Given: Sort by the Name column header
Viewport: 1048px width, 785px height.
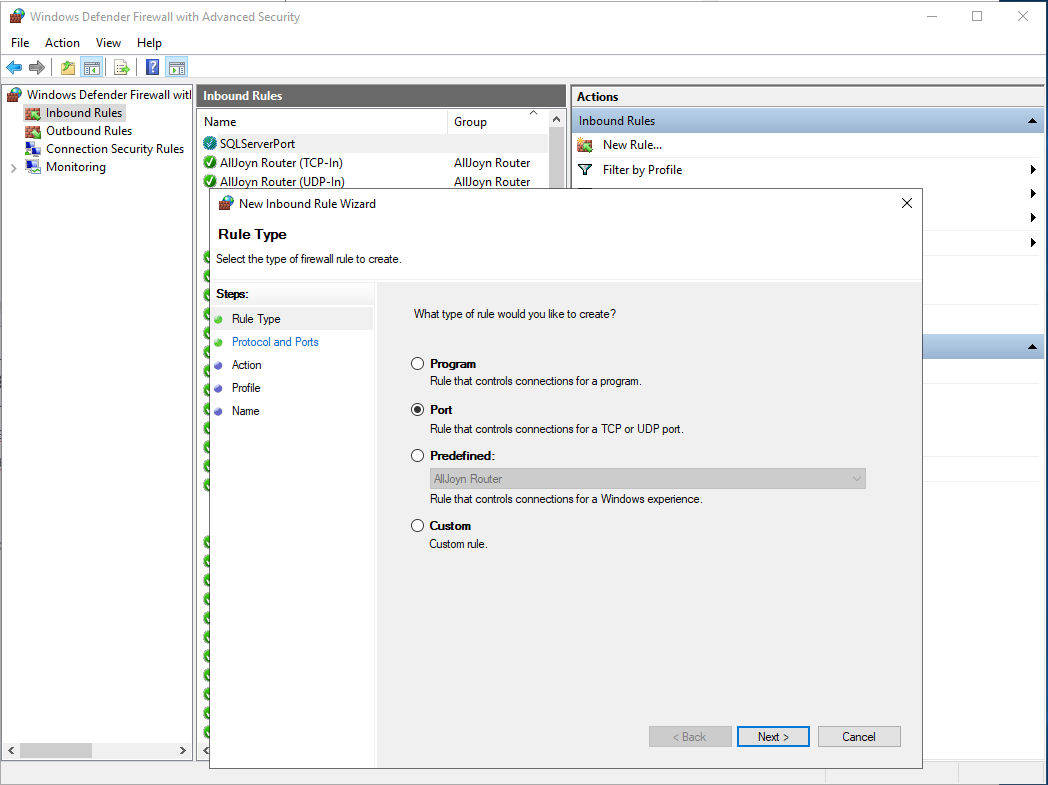Looking at the screenshot, I should 323,122.
